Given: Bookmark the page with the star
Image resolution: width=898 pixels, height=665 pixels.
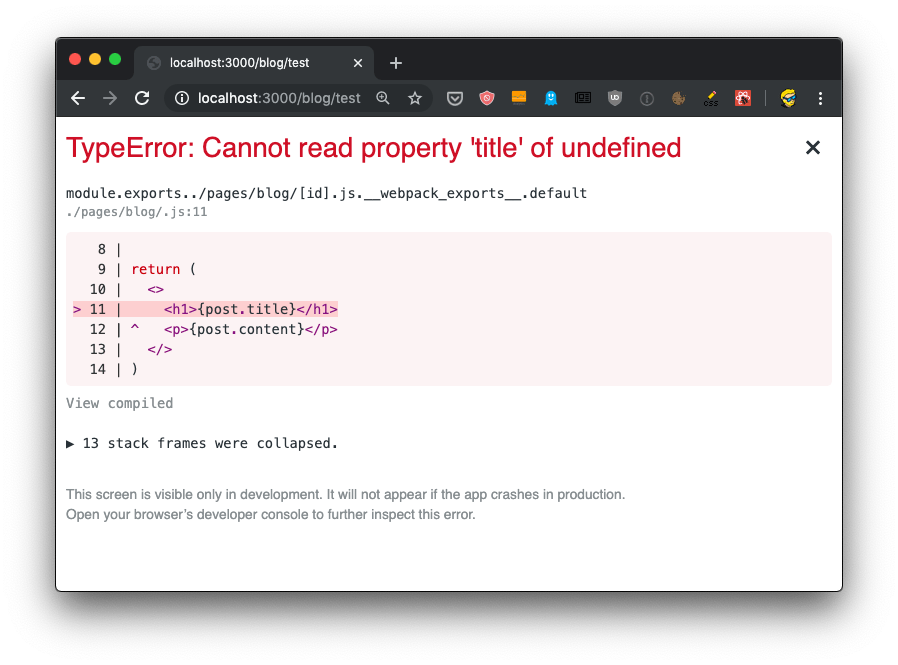Looking at the screenshot, I should 415,98.
